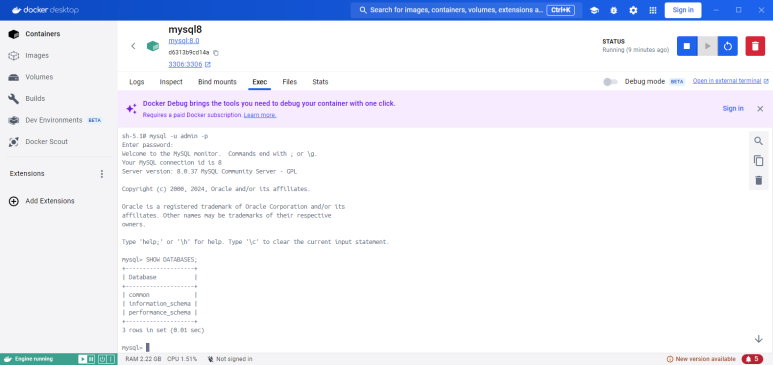The image size is (773, 365).
Task: Go back using the left chevron arrow
Action: point(133,46)
